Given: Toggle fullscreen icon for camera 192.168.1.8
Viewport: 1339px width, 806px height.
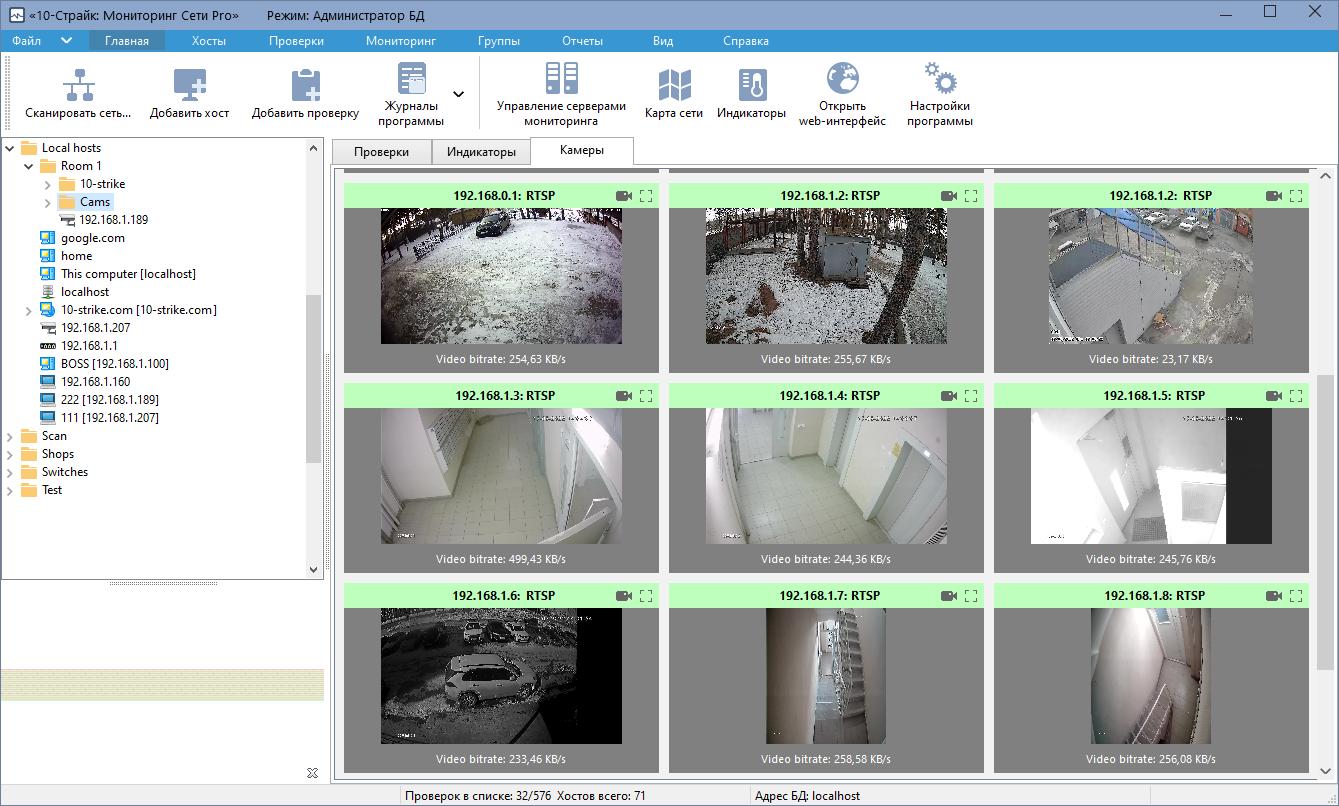Looking at the screenshot, I should coord(1296,596).
